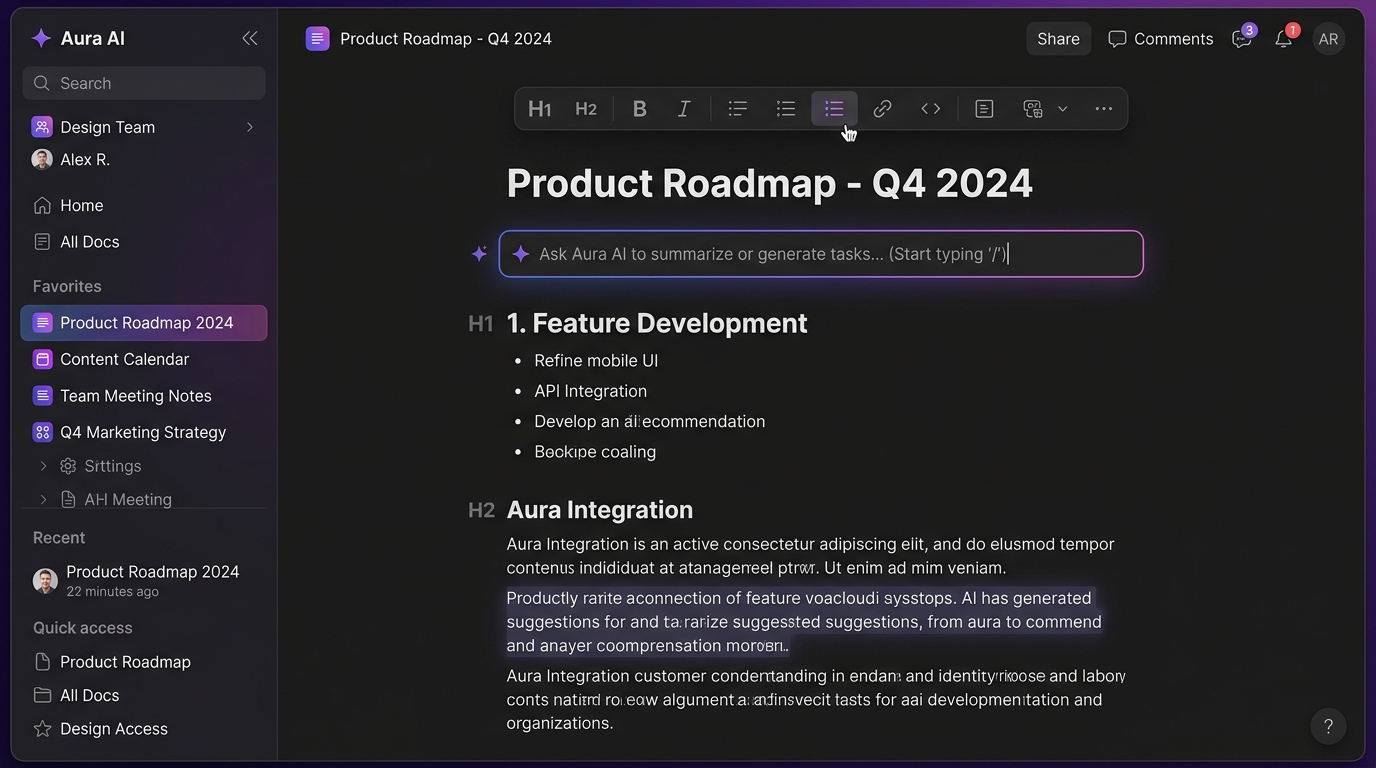Apply Heading 1 from the formatting toolbar
The image size is (1376, 768).
[539, 109]
